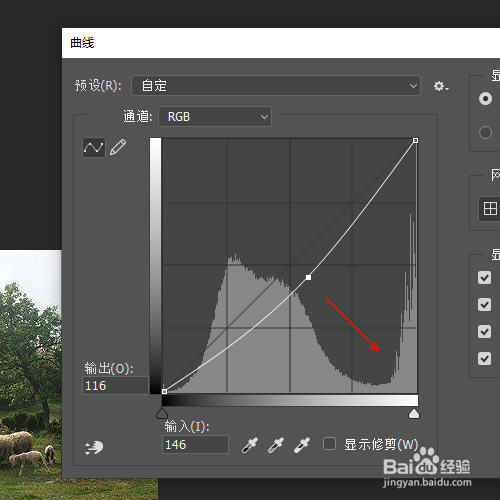Select the pencil draw curve tool
Viewport: 500px width, 500px height.
118,147
